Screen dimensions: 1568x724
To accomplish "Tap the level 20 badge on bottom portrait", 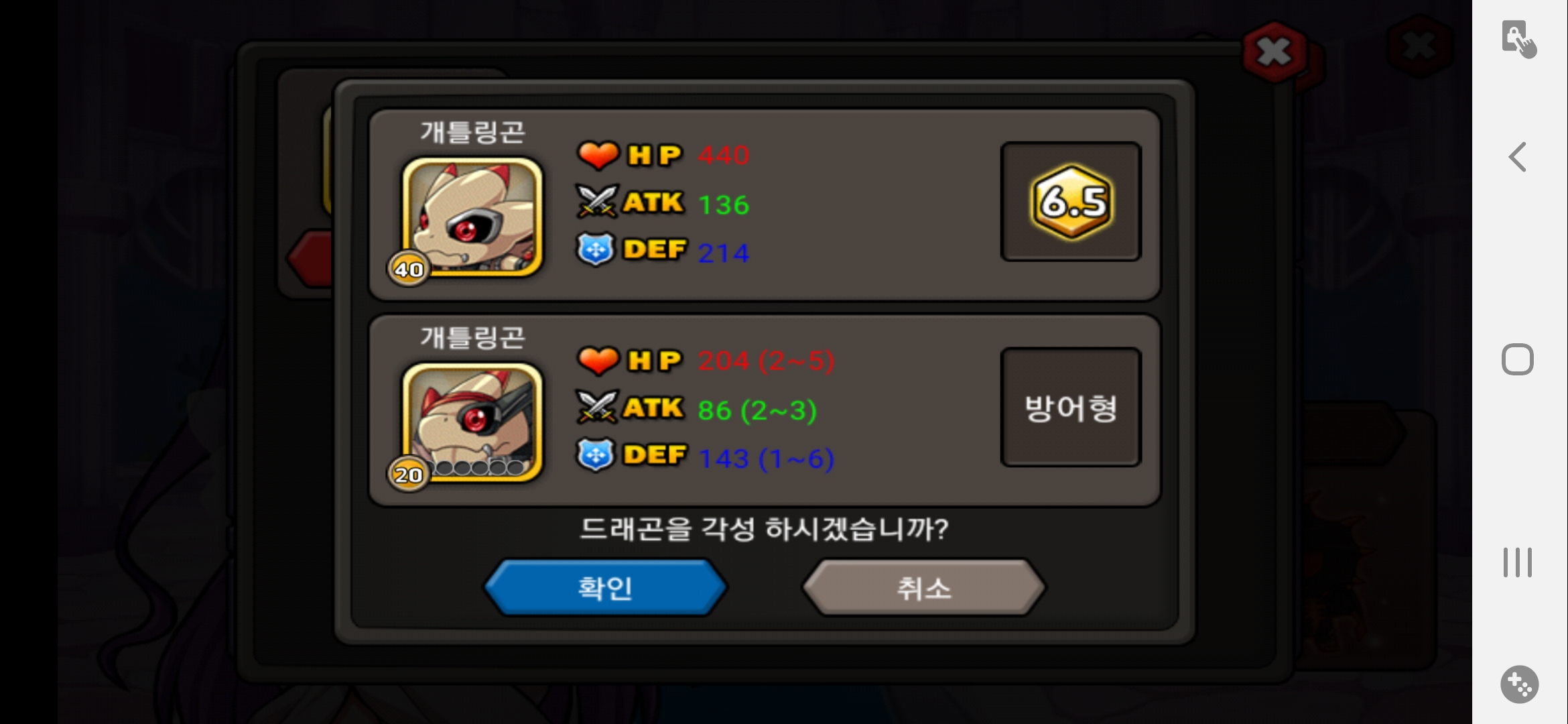I will pyautogui.click(x=409, y=474).
